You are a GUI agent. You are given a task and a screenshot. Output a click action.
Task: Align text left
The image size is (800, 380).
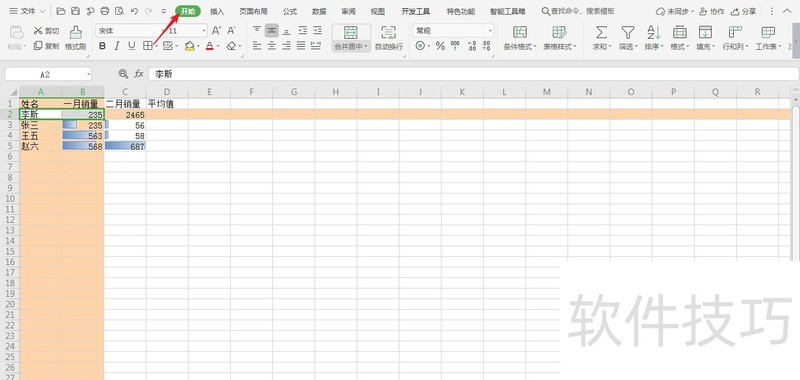257,46
